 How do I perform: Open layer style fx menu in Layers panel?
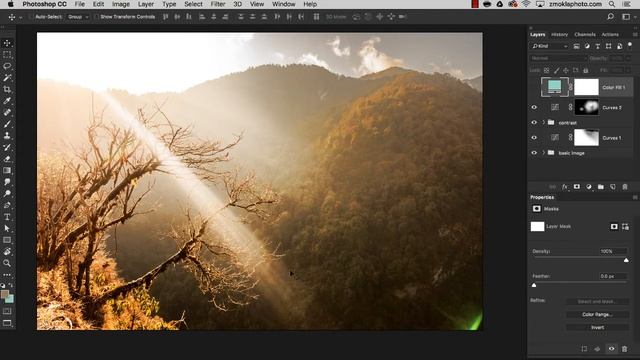[x=564, y=187]
